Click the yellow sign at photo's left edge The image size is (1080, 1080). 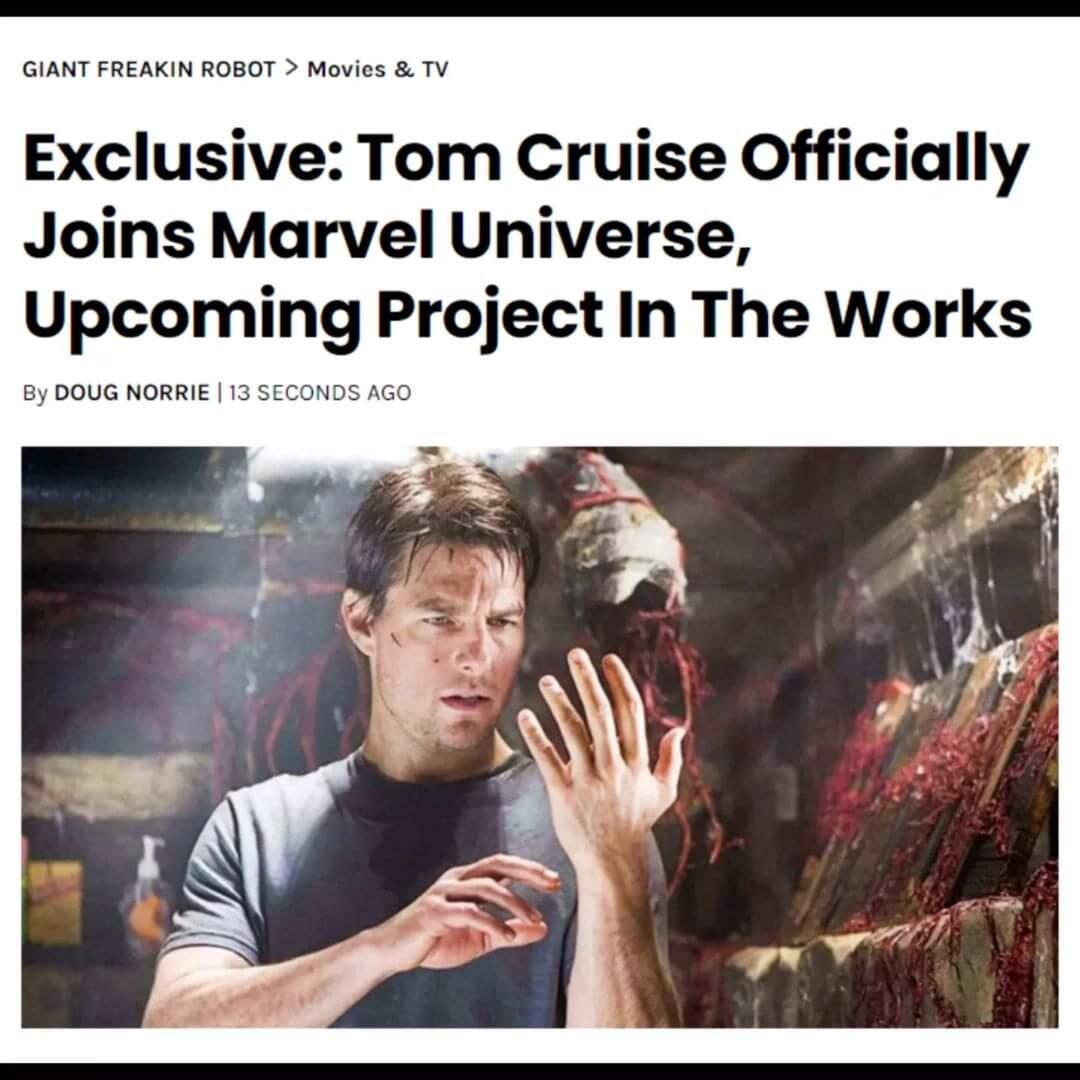(x=54, y=903)
